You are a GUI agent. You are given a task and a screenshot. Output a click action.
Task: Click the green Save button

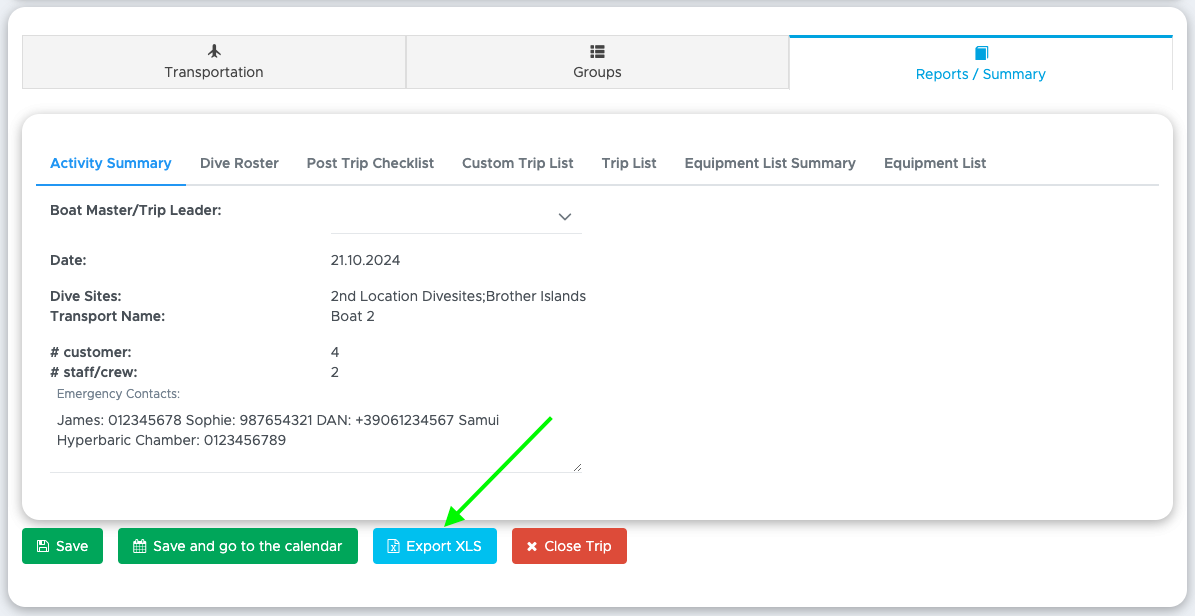click(62, 546)
